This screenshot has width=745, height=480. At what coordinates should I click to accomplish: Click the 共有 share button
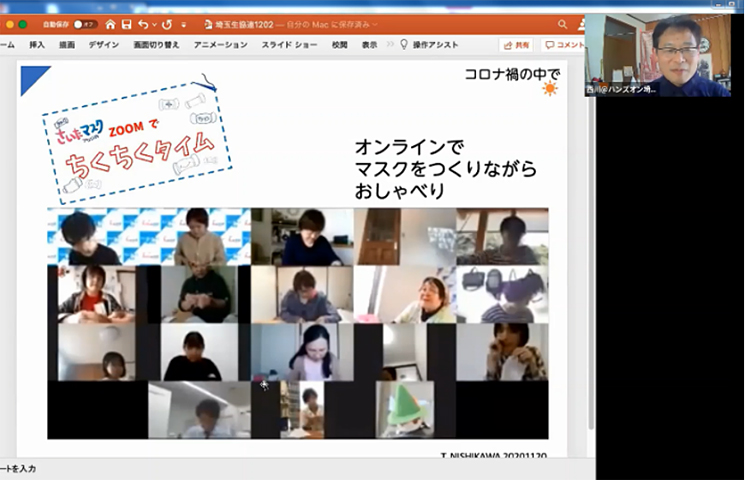pyautogui.click(x=516, y=45)
